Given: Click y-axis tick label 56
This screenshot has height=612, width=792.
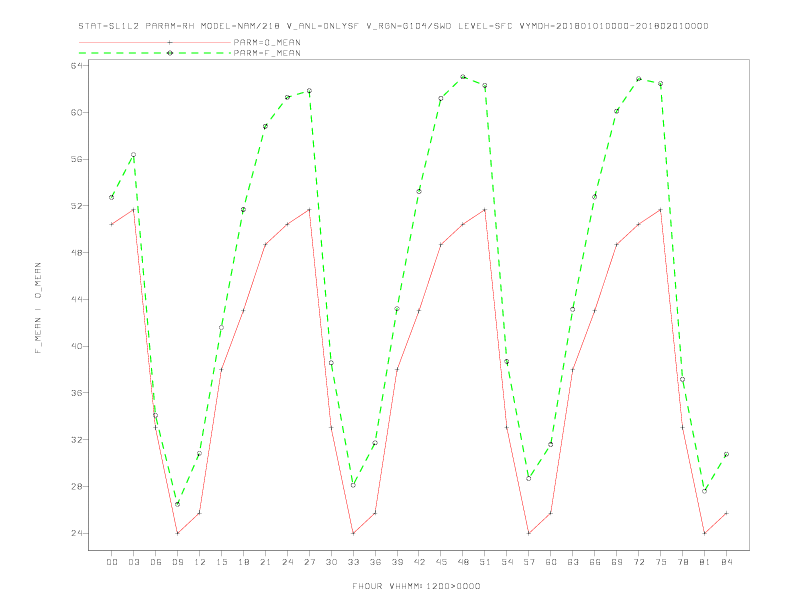Looking at the screenshot, I should pos(77,159).
